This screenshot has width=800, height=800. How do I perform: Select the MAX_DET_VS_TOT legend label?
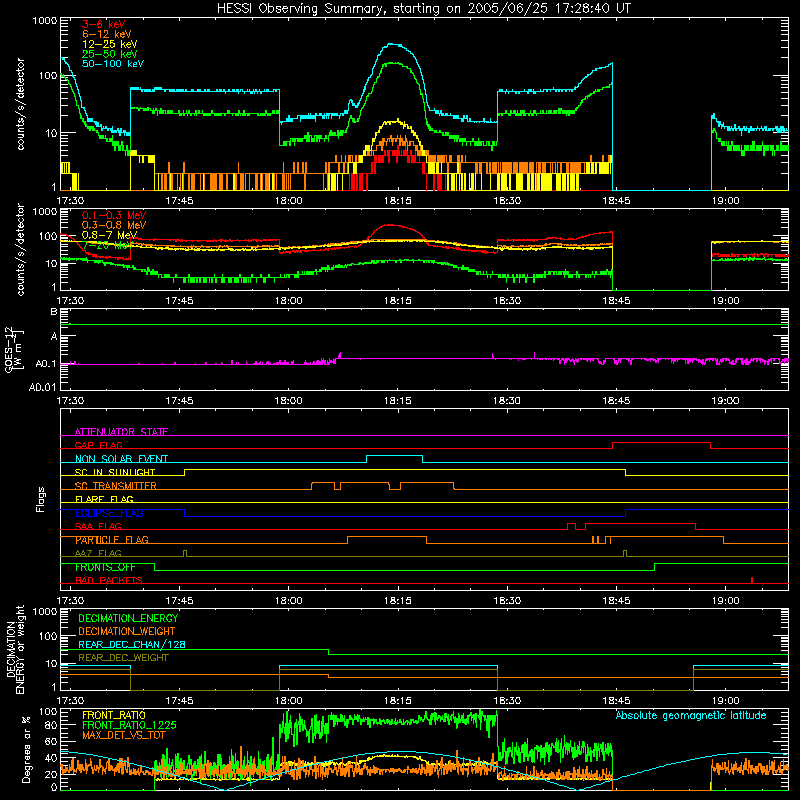(124, 735)
